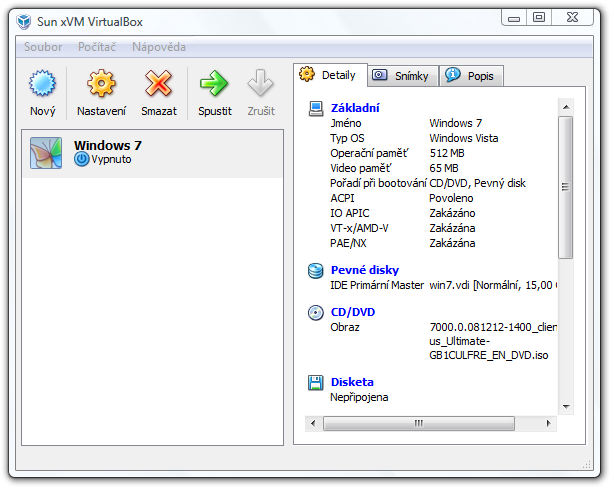Open the Soubor menu
This screenshot has width=614, height=490.
(43, 47)
